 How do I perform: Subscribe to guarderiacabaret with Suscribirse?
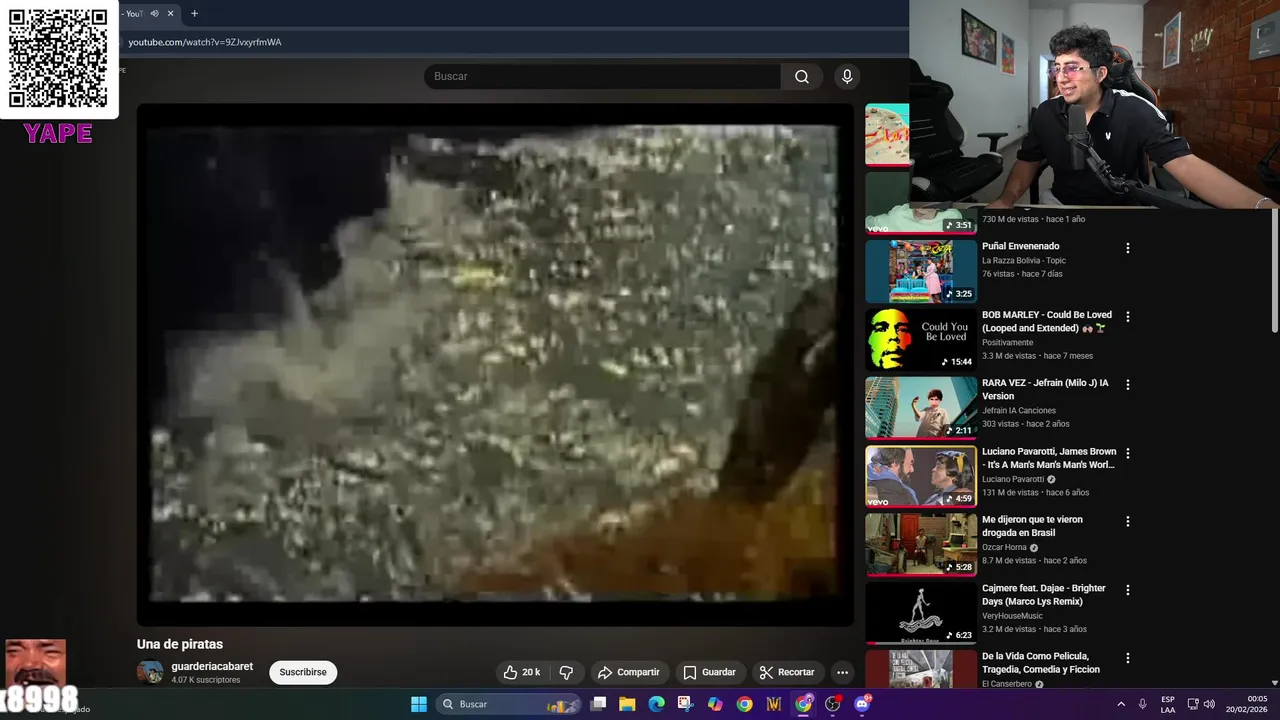[x=303, y=672]
